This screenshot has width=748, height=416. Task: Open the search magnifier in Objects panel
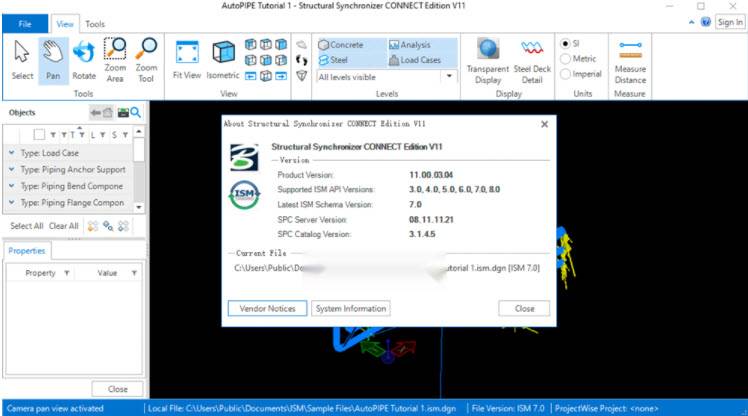coord(135,113)
